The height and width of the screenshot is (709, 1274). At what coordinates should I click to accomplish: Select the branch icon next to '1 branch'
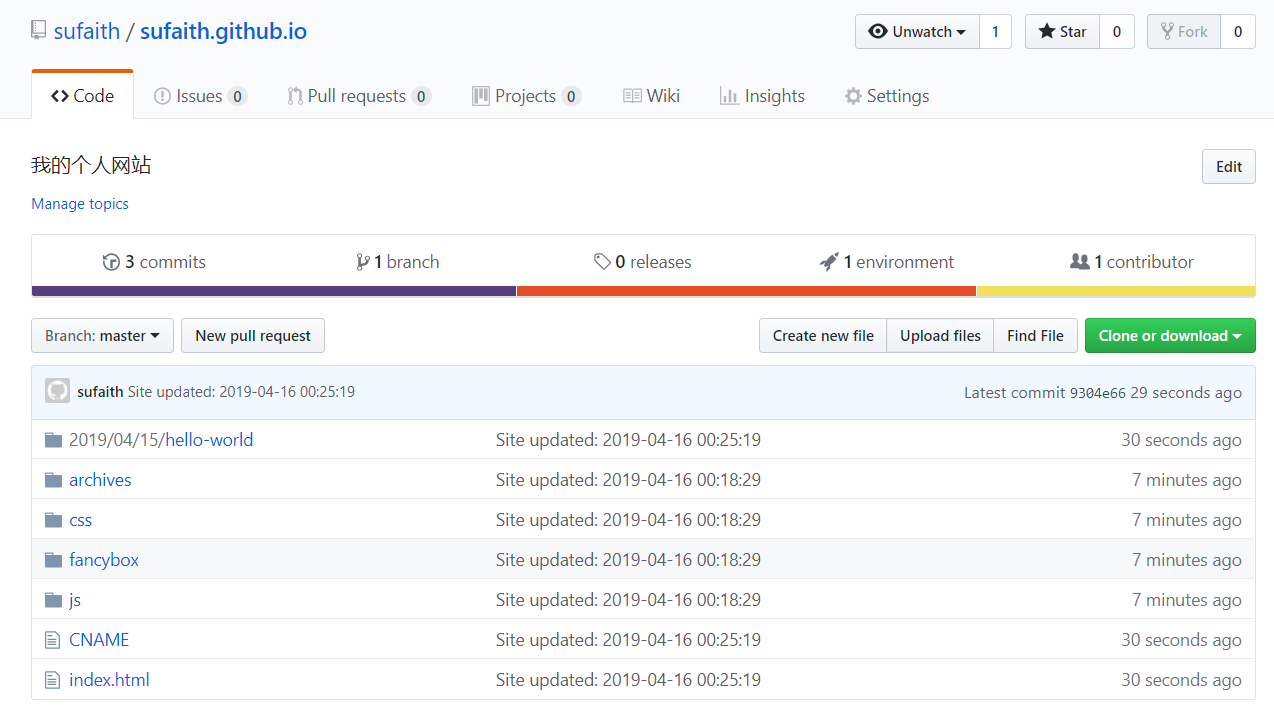pos(363,261)
